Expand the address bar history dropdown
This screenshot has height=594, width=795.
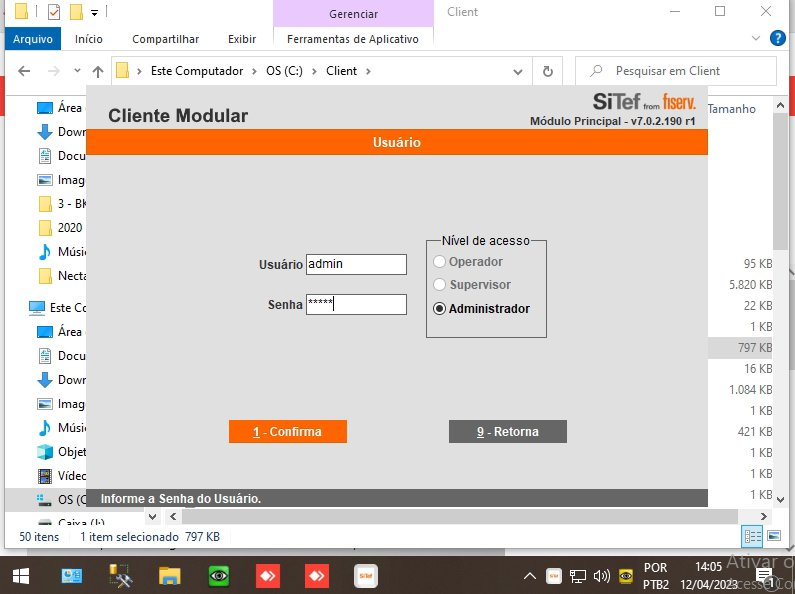point(518,71)
